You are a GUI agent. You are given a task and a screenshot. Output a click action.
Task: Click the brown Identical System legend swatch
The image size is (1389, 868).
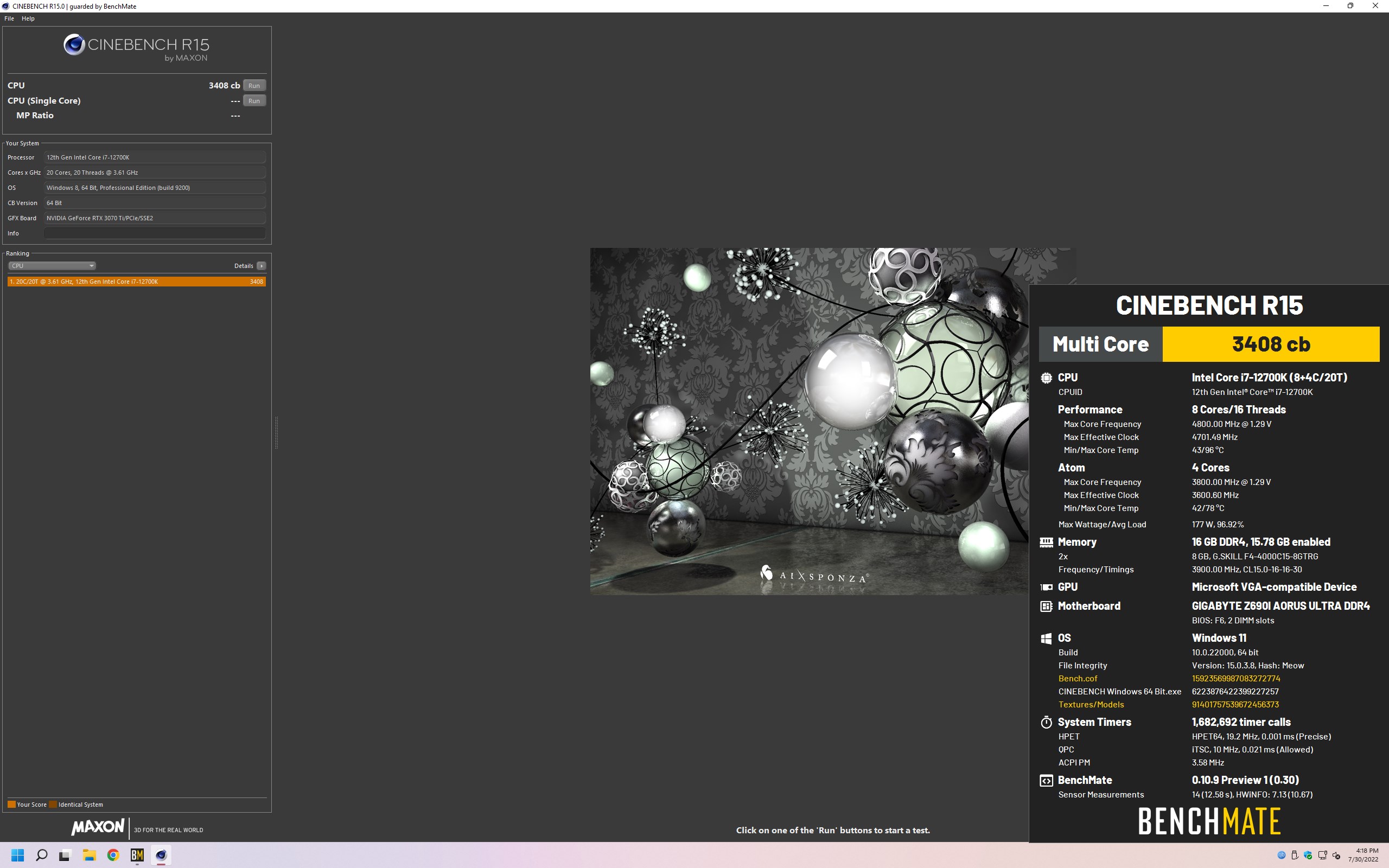click(x=53, y=805)
